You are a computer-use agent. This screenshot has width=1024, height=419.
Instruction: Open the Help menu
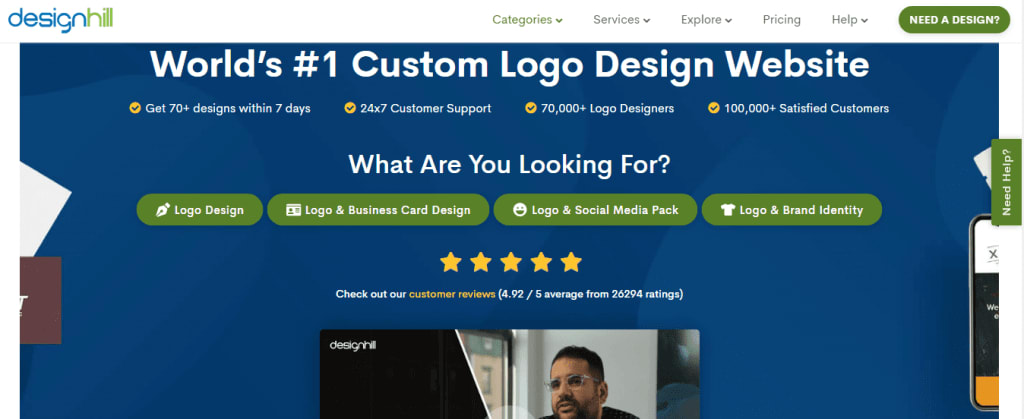[x=850, y=20]
